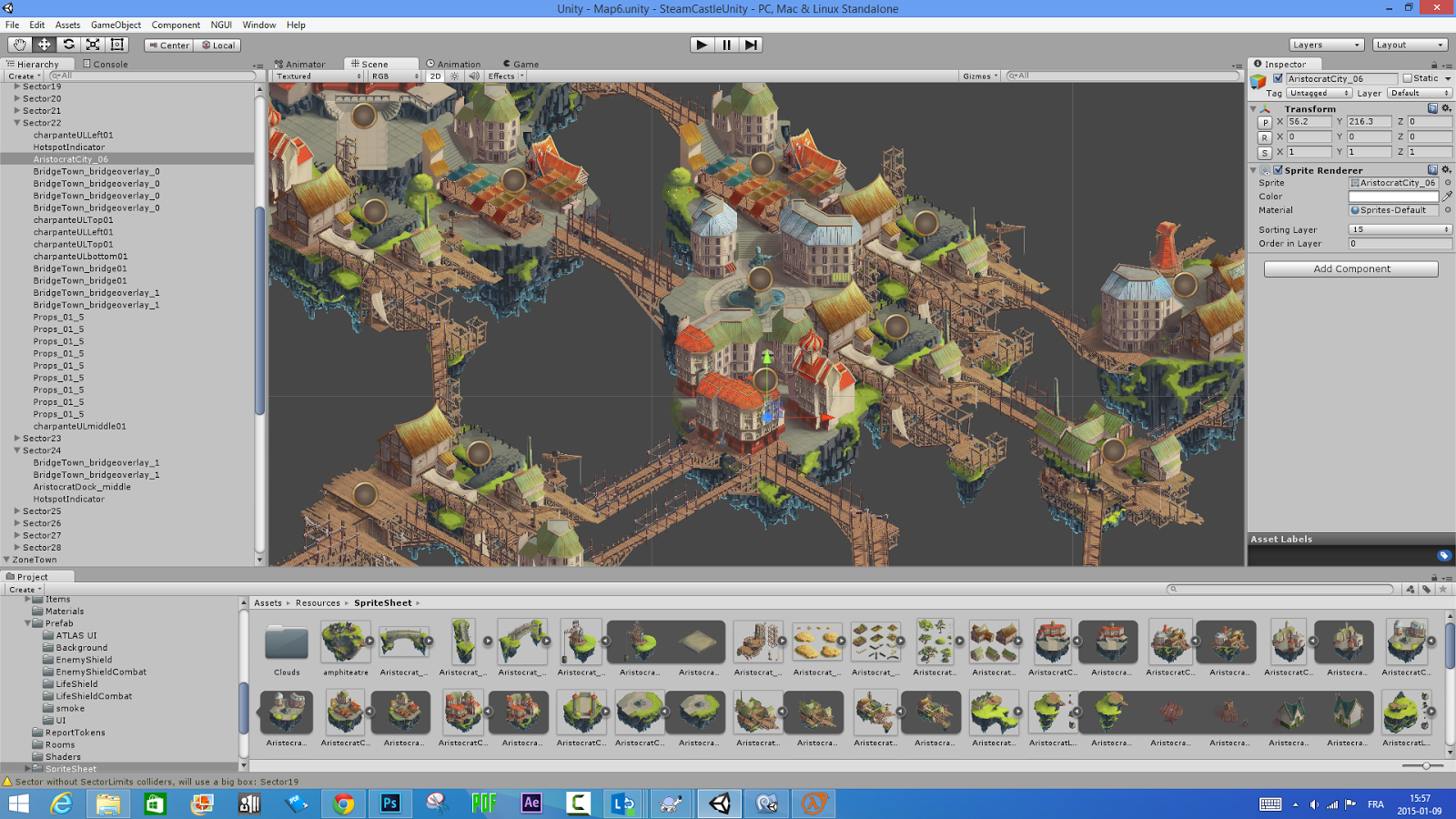Open Photoshop from the taskbar
The height and width of the screenshot is (819, 1456).
tap(389, 804)
